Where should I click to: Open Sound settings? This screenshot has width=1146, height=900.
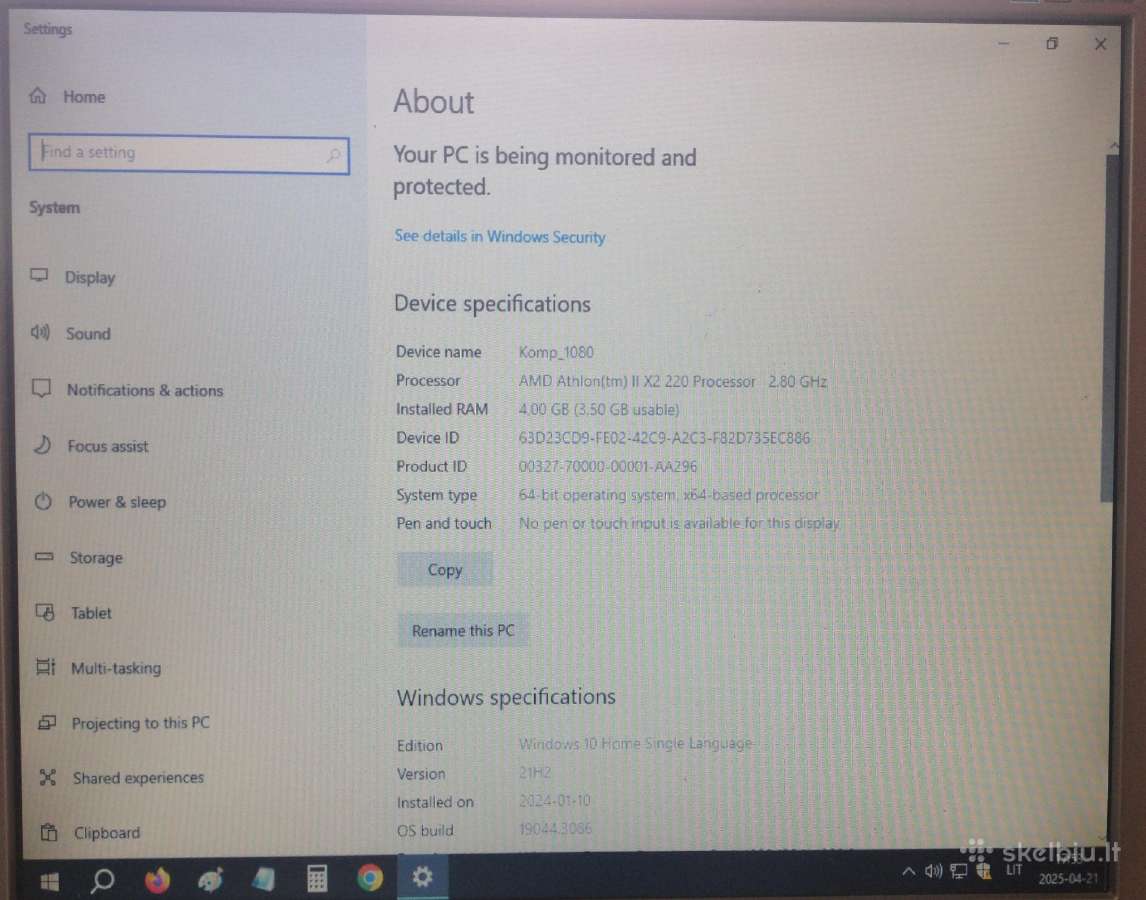tap(71, 333)
